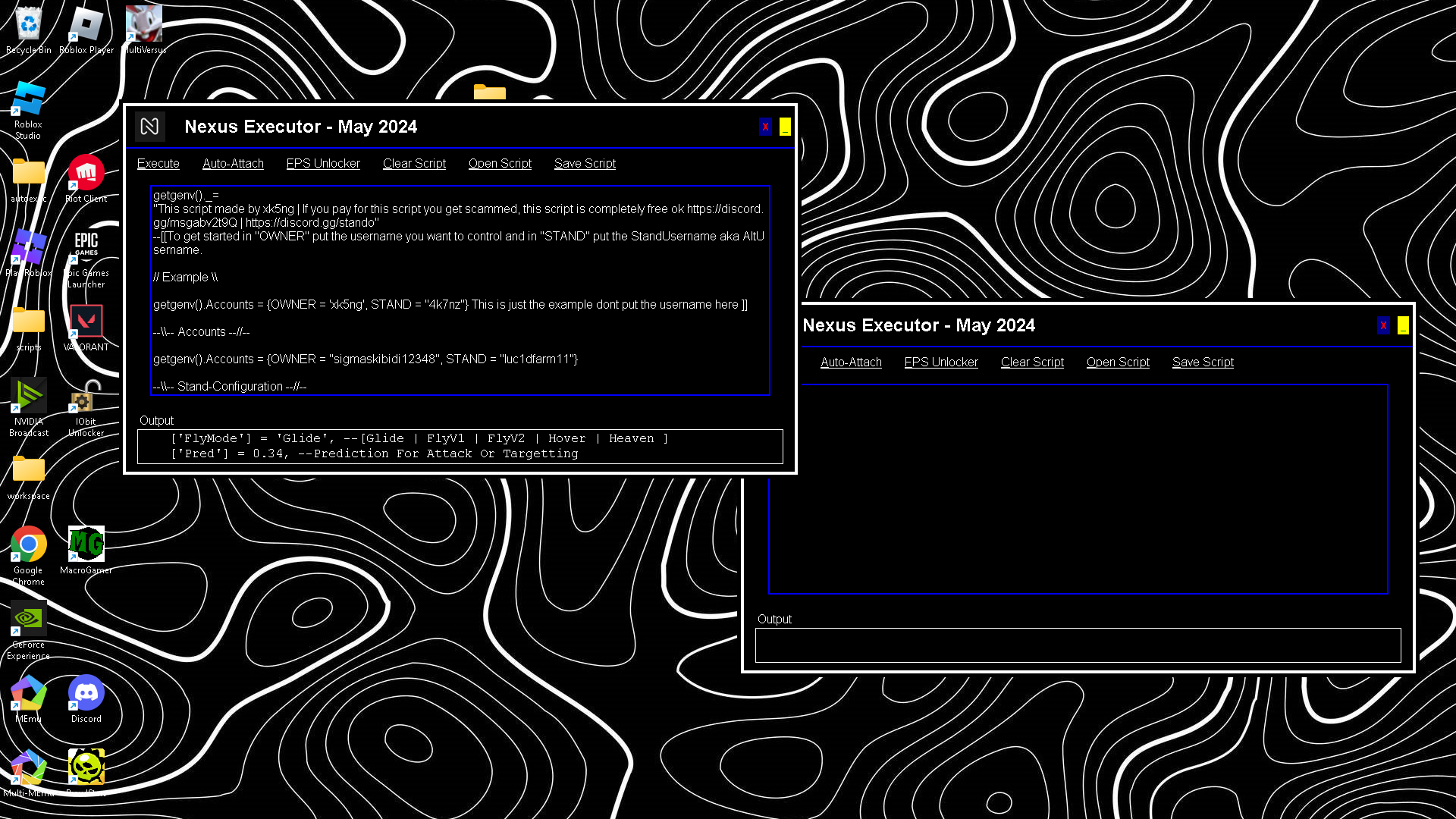Click Auto-Attach in the first Nexus window
Image resolution: width=1456 pixels, height=819 pixels.
click(233, 164)
